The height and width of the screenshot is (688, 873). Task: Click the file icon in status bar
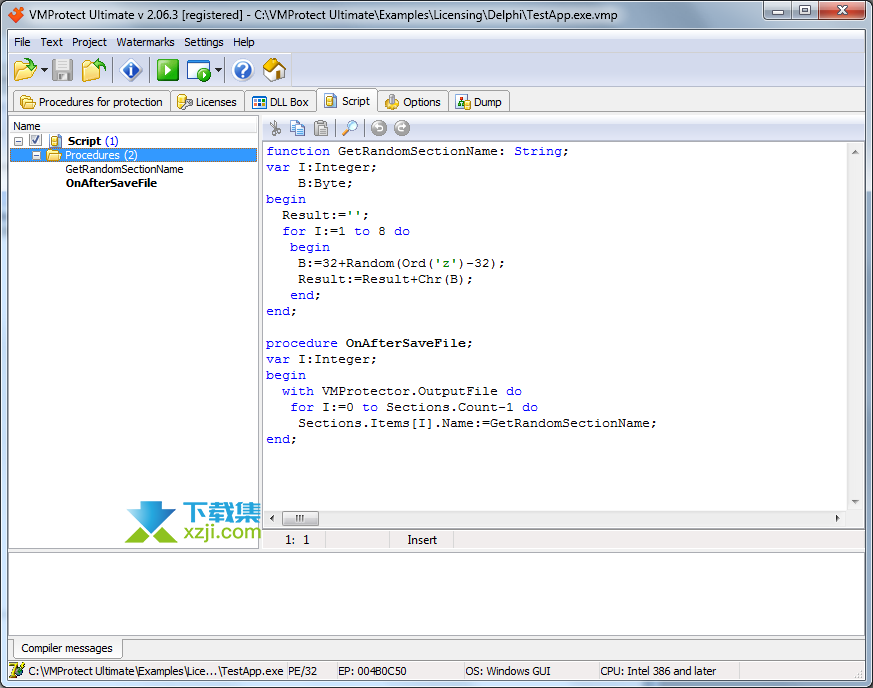17,671
